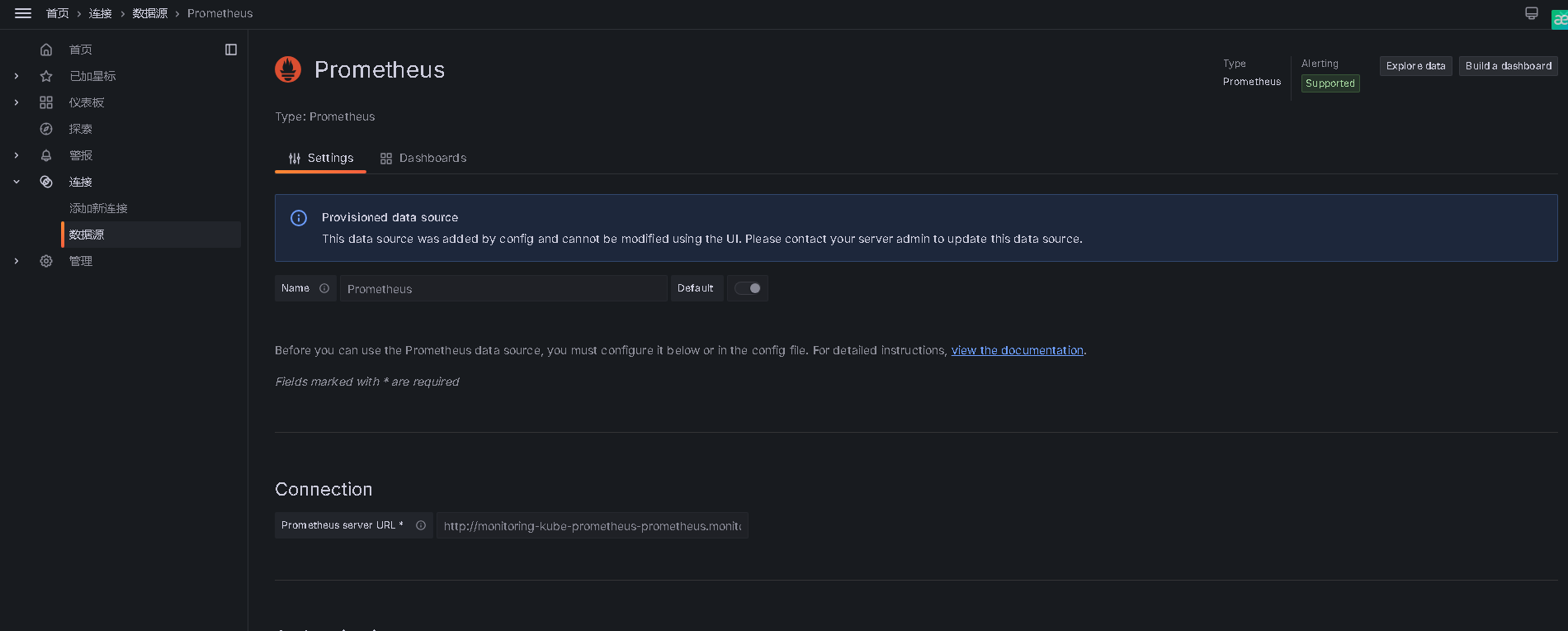
Task: Open 首页 in the sidebar
Action: [x=81, y=50]
